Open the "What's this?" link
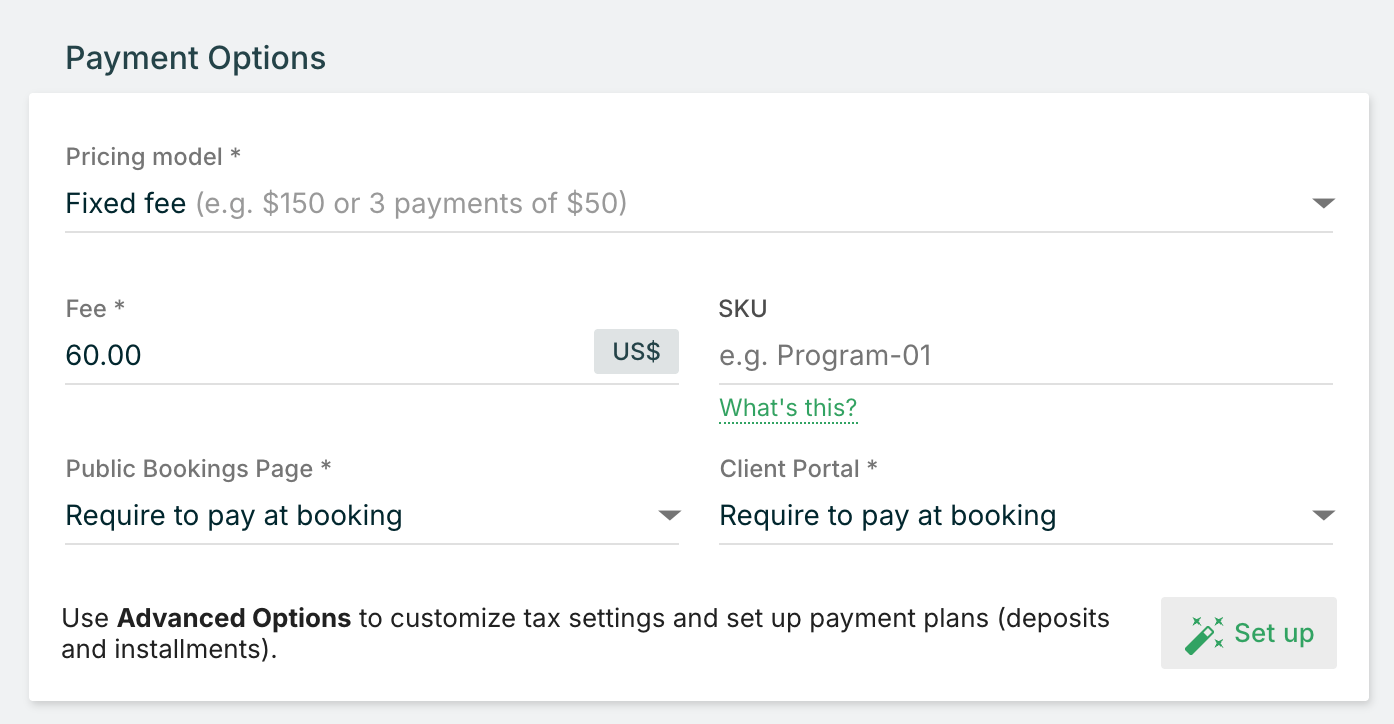Viewport: 1394px width, 724px height. [x=788, y=408]
